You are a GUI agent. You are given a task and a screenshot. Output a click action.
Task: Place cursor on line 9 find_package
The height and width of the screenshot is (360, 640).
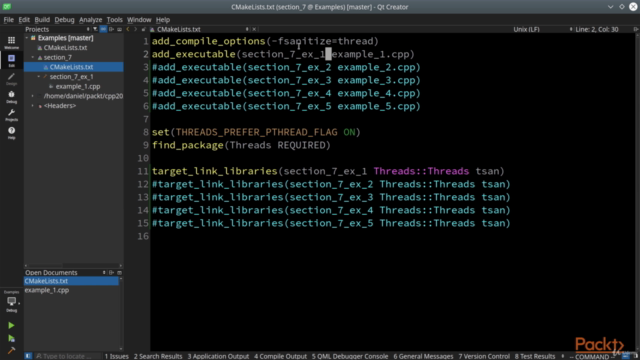tap(241, 145)
